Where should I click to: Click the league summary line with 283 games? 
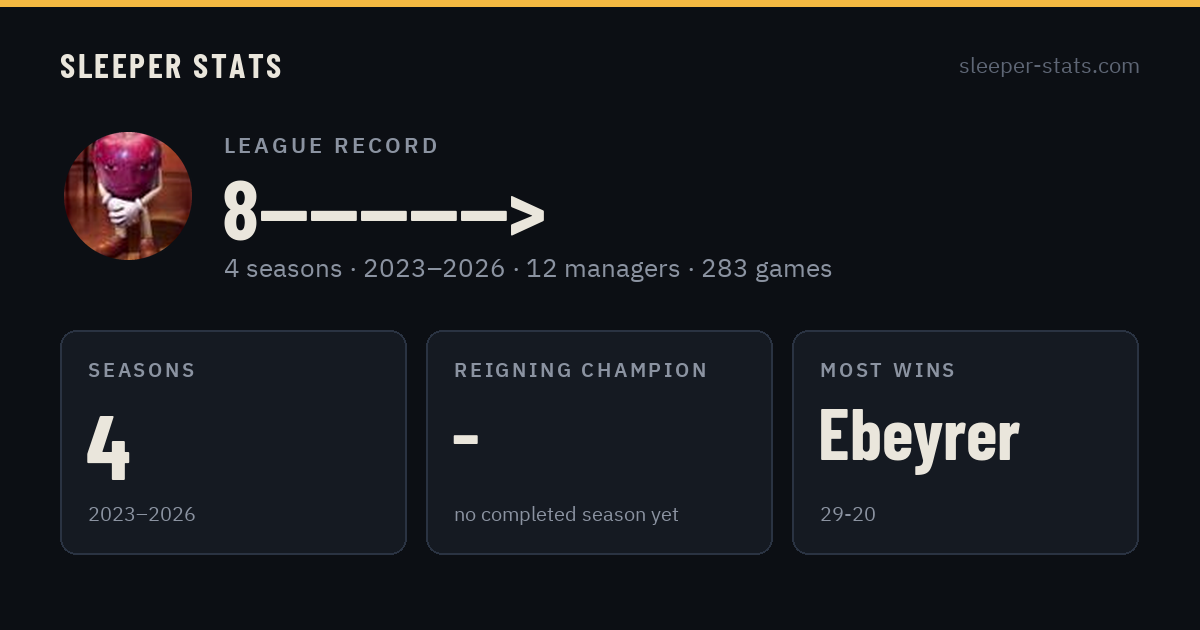click(528, 269)
